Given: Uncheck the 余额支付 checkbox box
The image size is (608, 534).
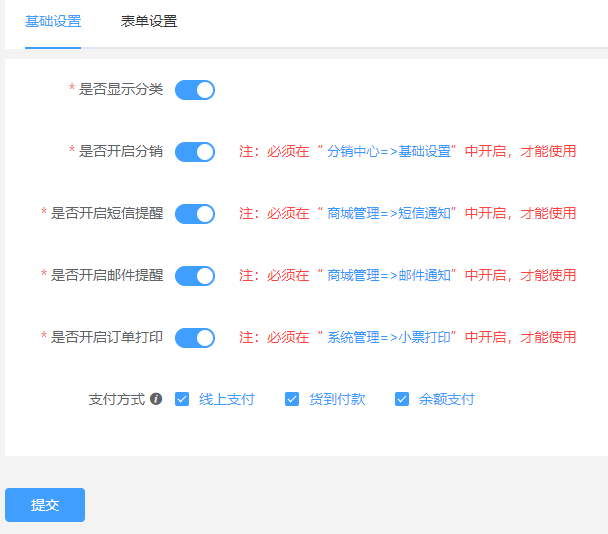Looking at the screenshot, I should click(402, 400).
